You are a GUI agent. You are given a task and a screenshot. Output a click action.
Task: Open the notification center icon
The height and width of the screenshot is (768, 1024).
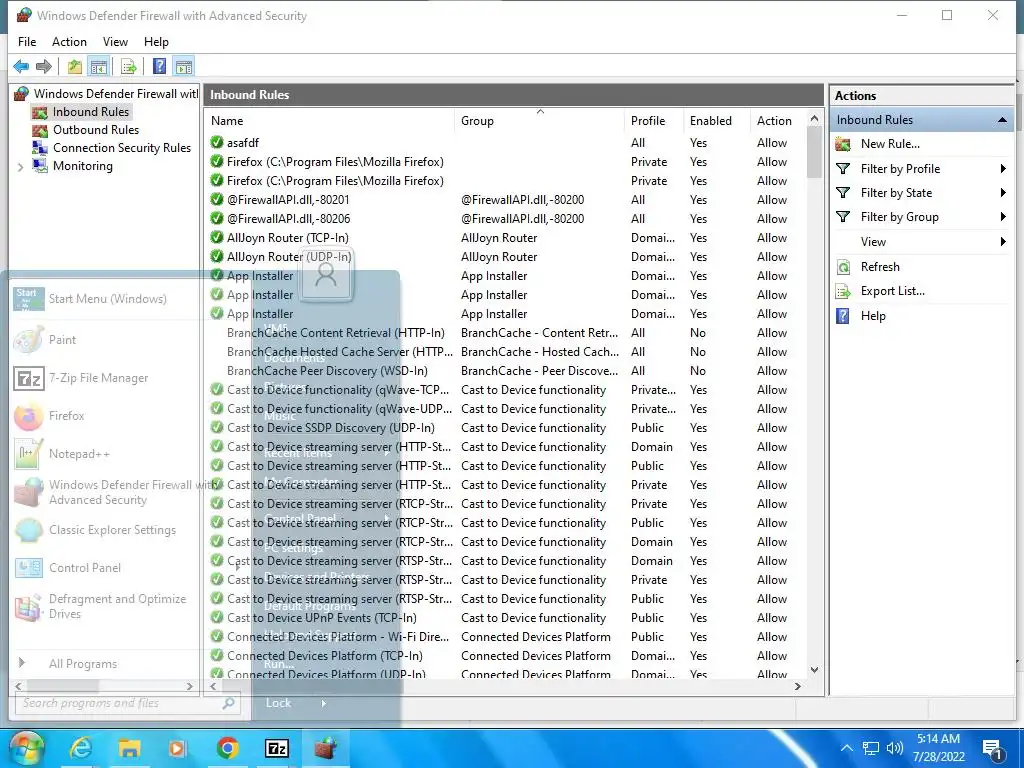click(x=993, y=750)
